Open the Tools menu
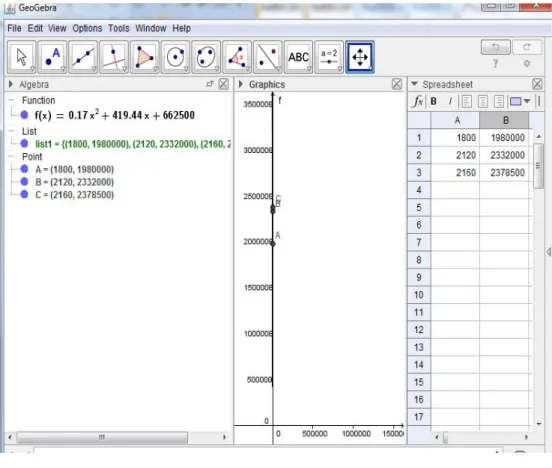Viewport: 552px width, 468px height. [x=119, y=28]
